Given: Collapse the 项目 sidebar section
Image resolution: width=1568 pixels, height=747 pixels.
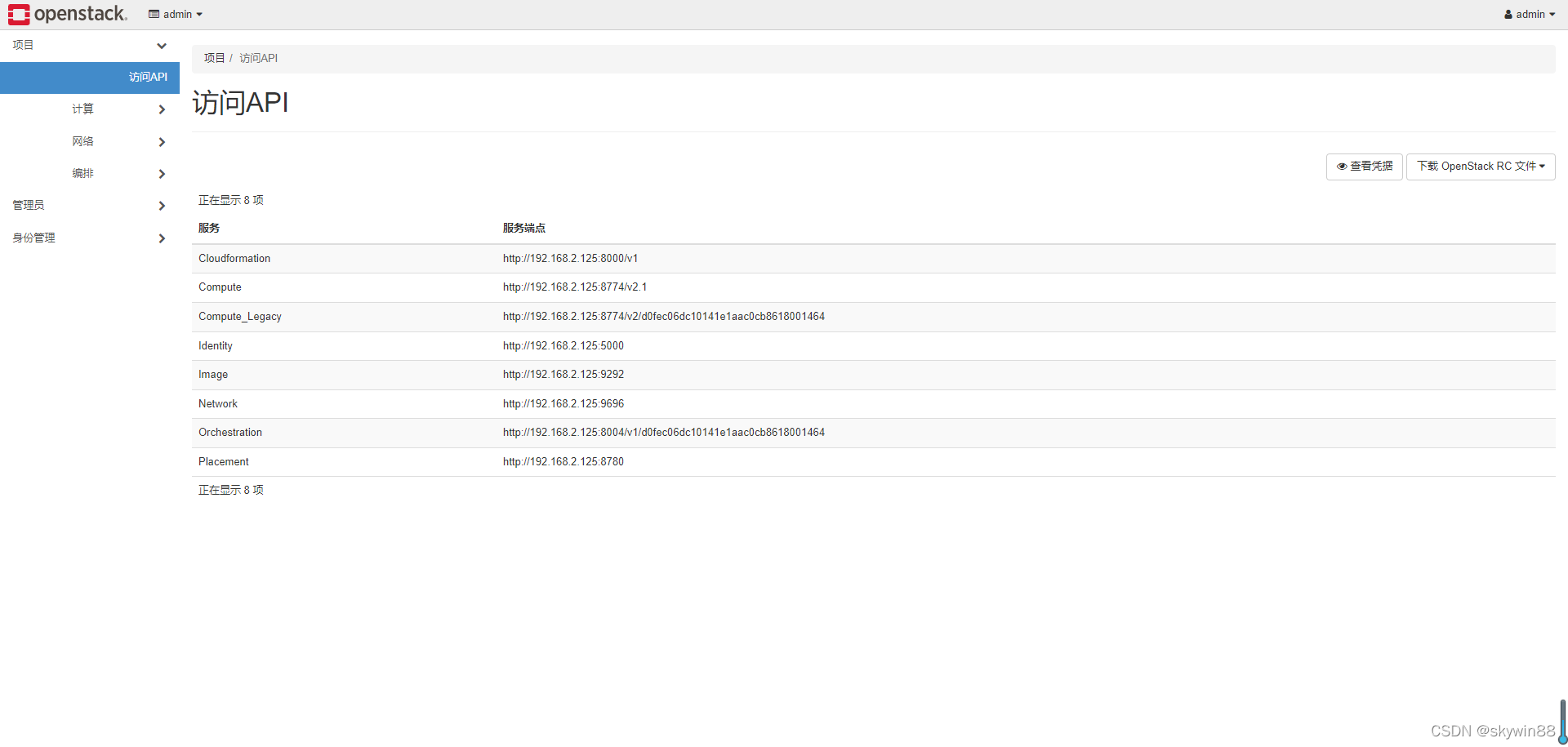Looking at the screenshot, I should pos(90,46).
